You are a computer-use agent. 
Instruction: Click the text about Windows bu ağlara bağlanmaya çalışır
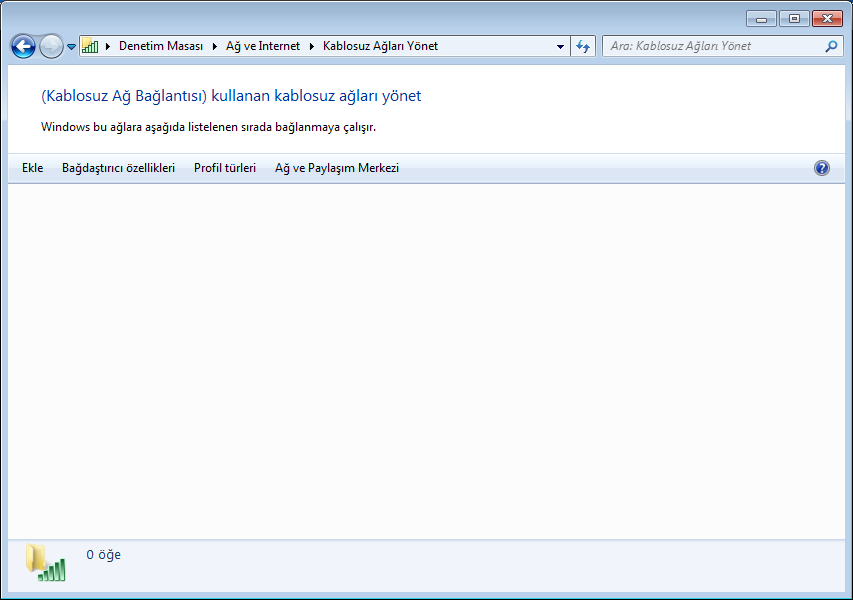pos(208,127)
